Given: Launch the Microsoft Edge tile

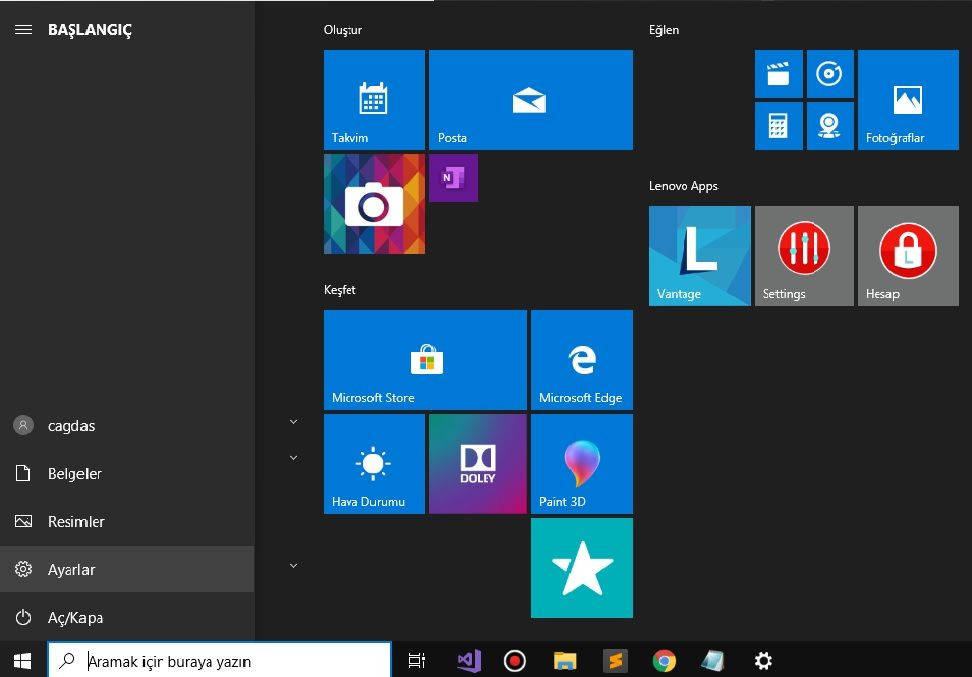Looking at the screenshot, I should click(581, 360).
